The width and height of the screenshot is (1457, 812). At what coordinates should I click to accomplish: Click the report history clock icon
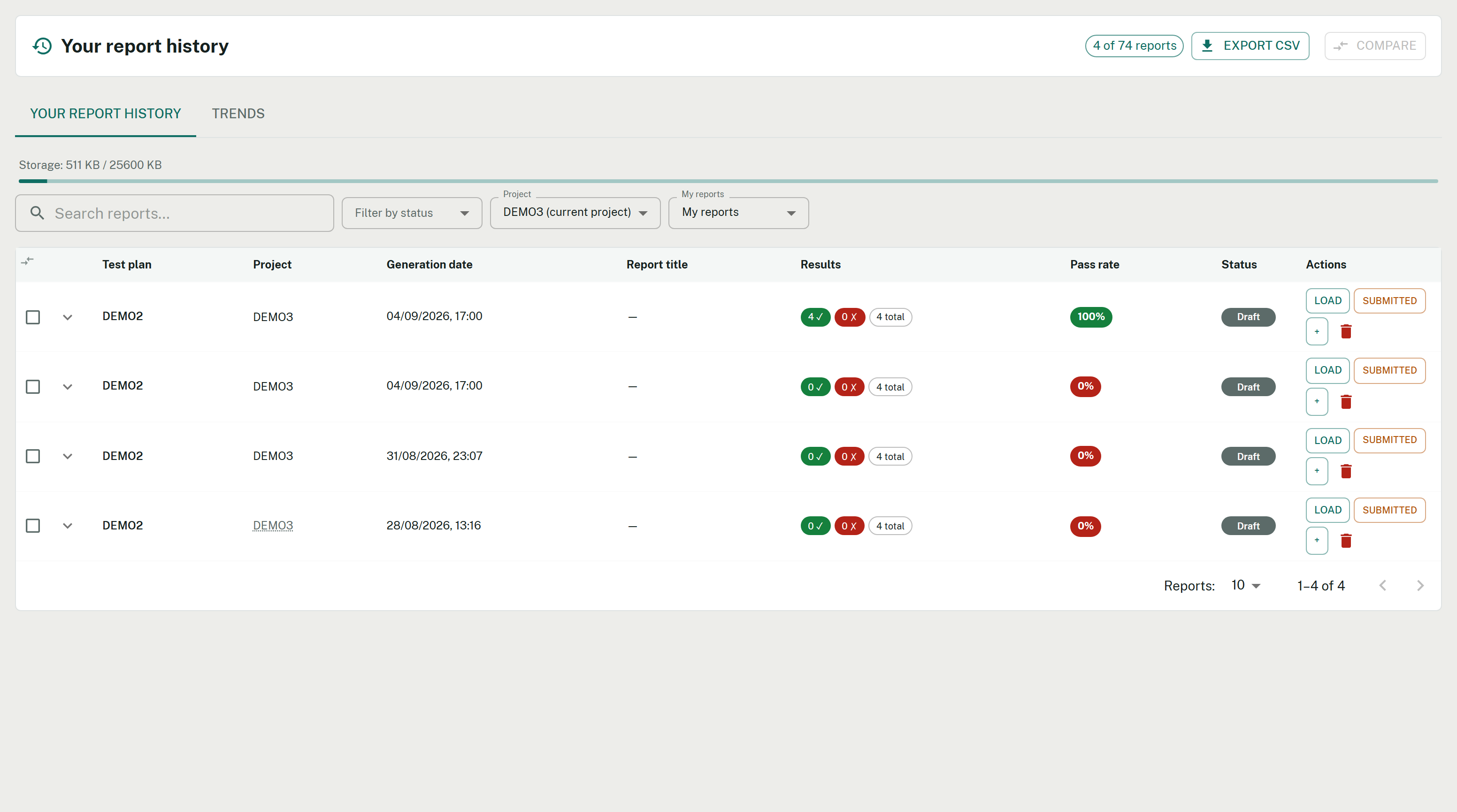[x=42, y=46]
